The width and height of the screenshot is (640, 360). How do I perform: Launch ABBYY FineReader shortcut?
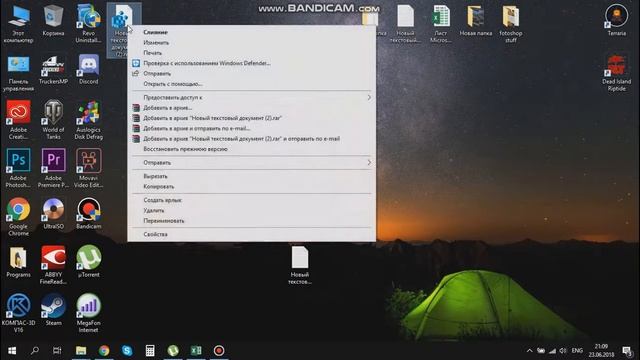53,264
